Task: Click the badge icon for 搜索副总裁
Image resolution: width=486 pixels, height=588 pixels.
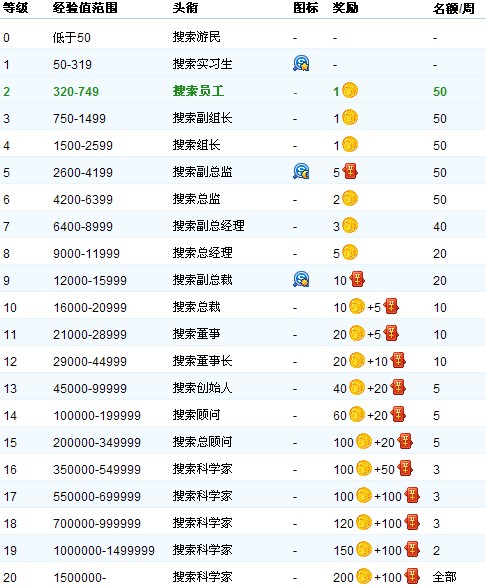Action: tap(301, 279)
